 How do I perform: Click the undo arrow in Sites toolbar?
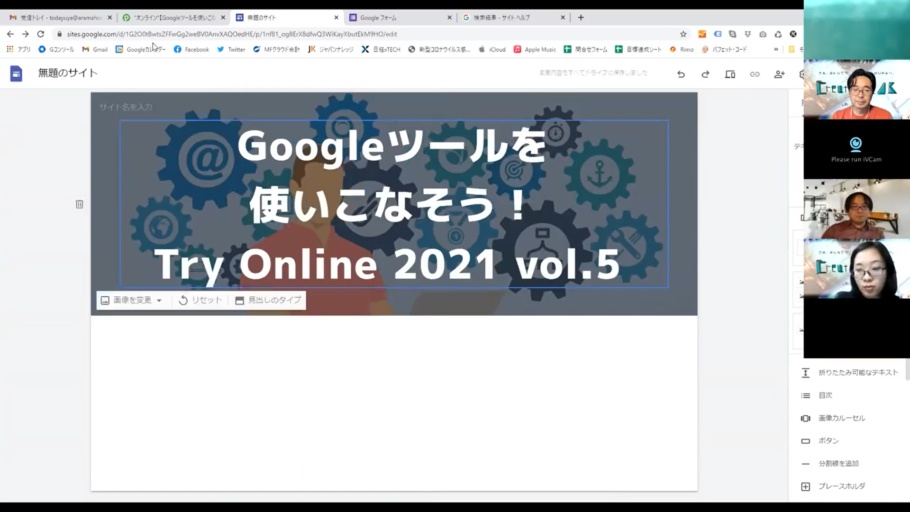coord(681,74)
